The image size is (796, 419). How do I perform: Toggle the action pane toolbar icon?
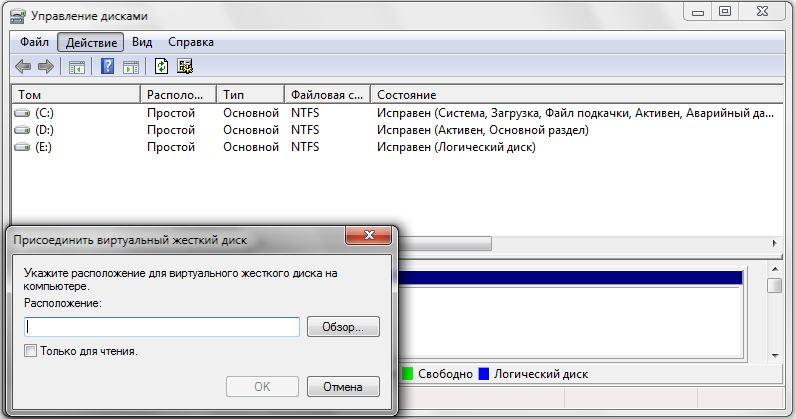(131, 67)
